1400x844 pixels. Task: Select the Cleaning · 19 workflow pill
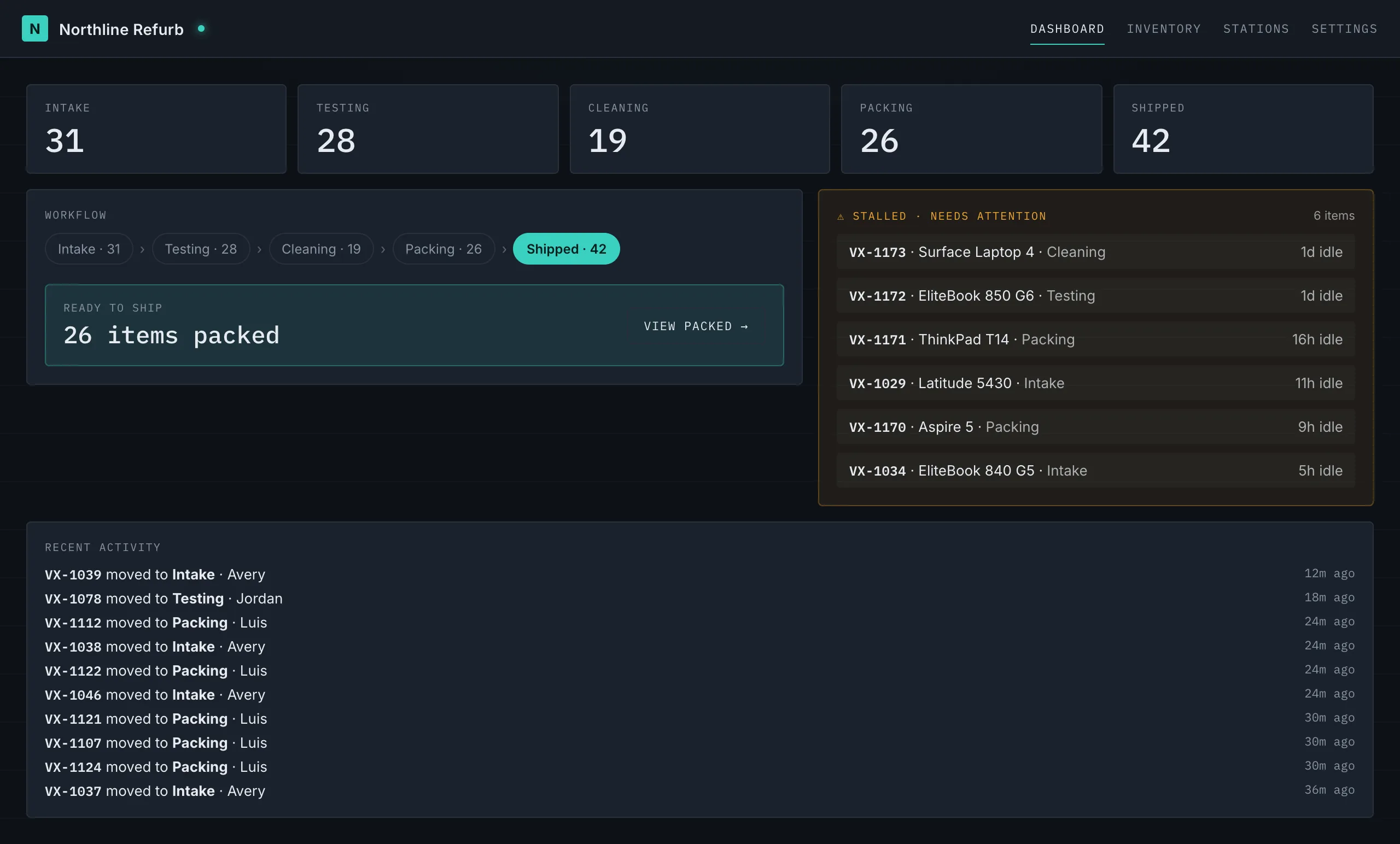click(321, 249)
